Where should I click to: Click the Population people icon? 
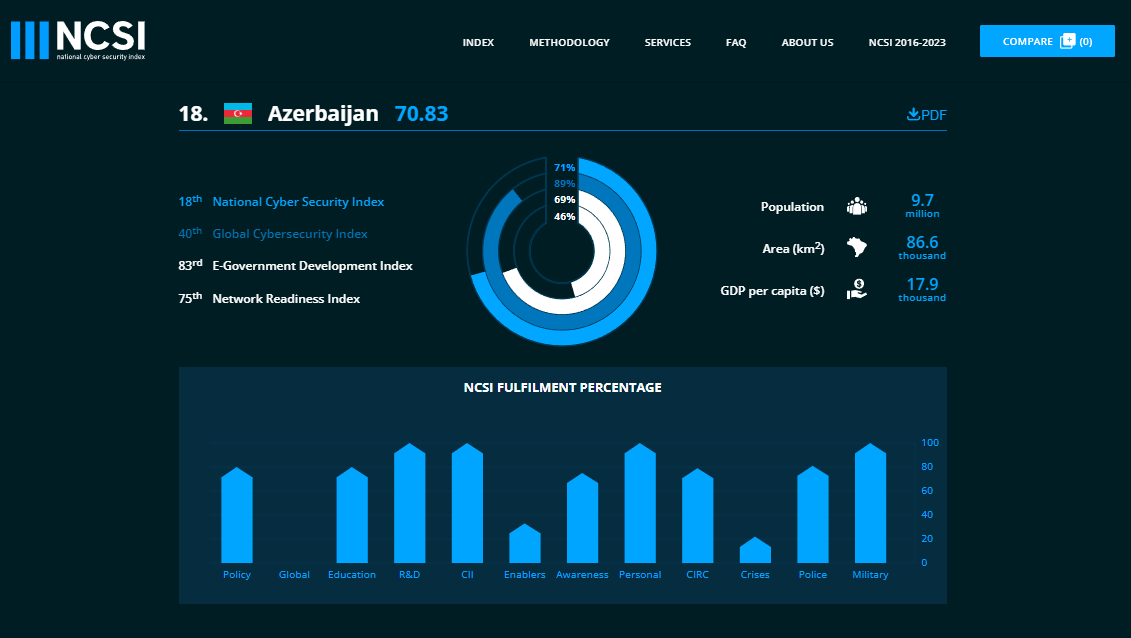[857, 206]
